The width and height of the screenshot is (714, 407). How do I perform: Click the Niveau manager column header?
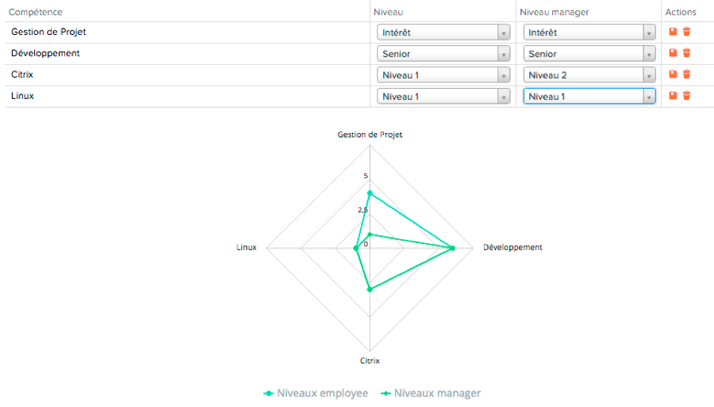pyautogui.click(x=554, y=12)
